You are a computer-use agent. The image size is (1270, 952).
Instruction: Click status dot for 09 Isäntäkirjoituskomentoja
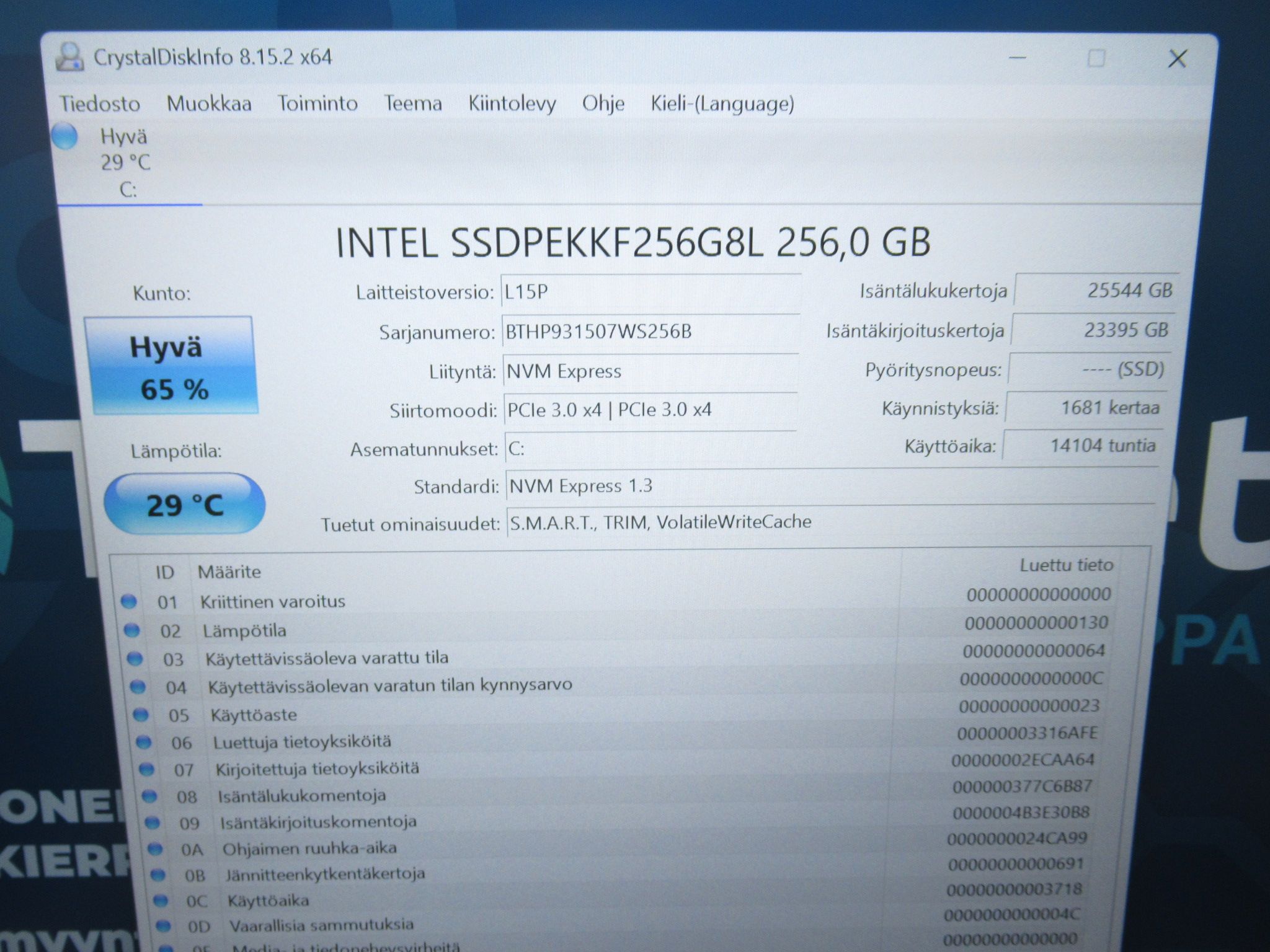click(x=153, y=822)
